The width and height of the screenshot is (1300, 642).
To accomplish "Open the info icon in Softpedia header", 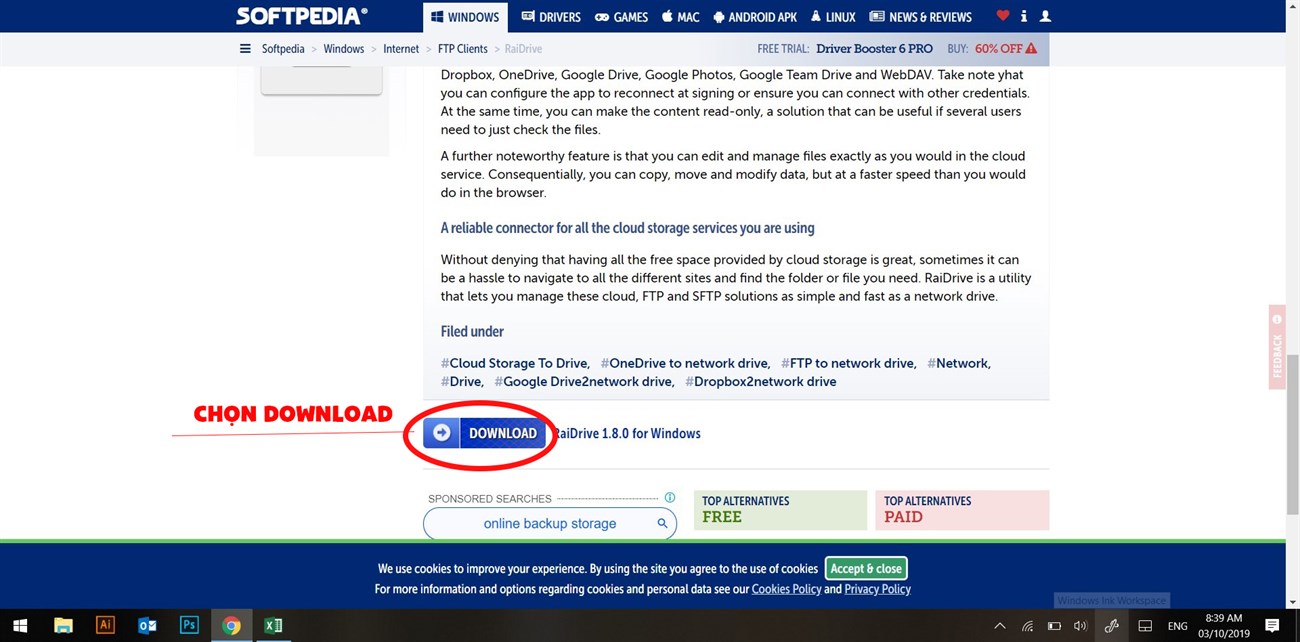I will [1024, 17].
